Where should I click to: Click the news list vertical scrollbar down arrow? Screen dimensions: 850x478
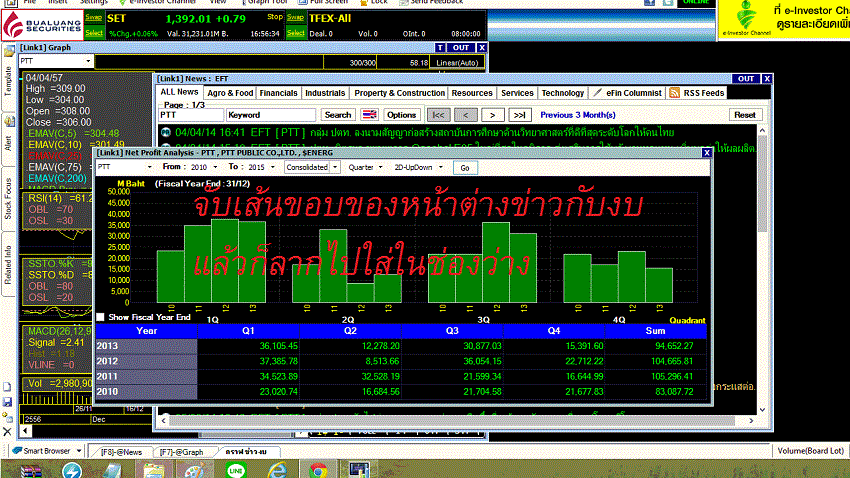[x=762, y=410]
